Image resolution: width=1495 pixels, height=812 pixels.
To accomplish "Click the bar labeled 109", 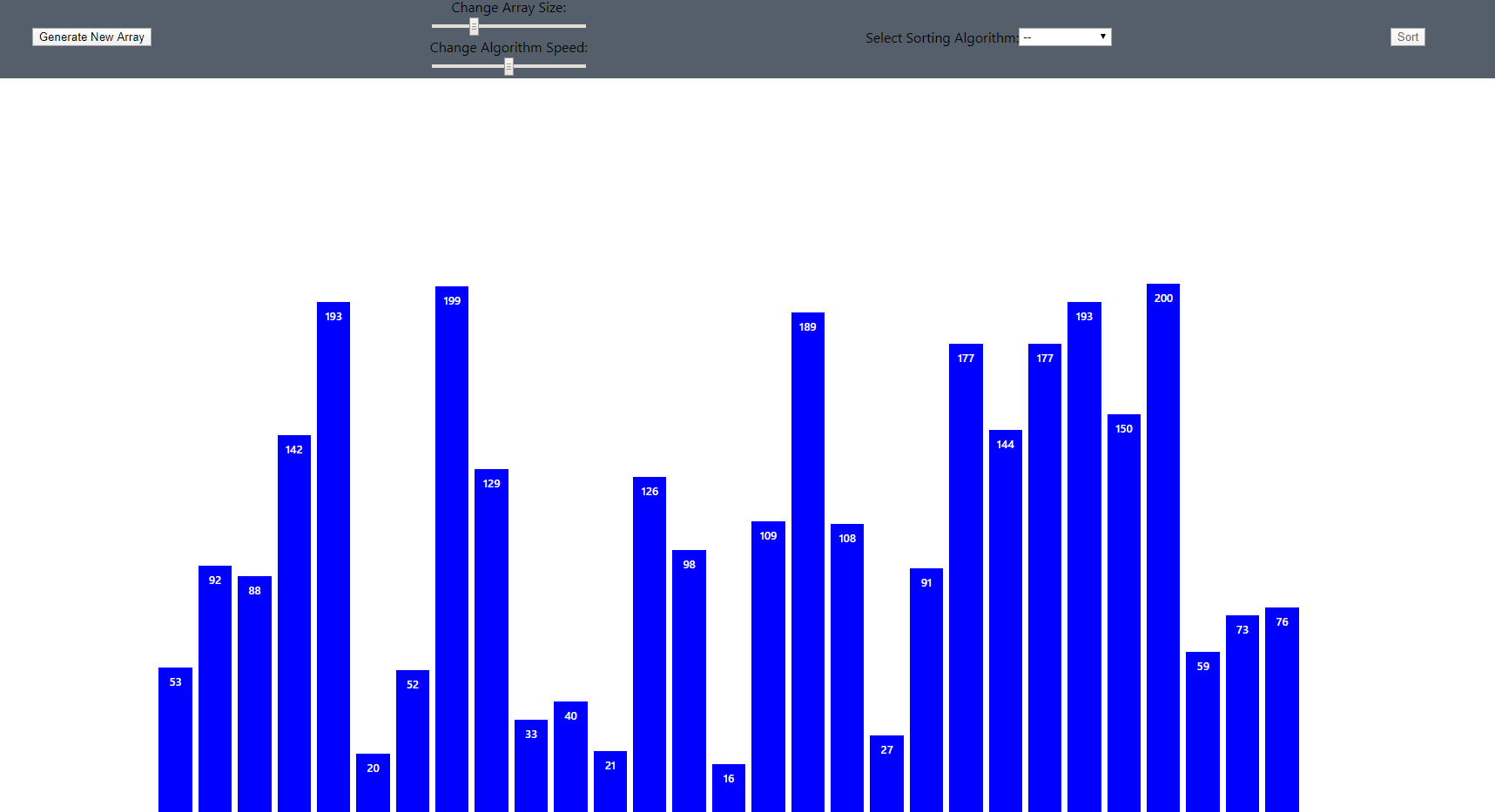I will pyautogui.click(x=768, y=667).
